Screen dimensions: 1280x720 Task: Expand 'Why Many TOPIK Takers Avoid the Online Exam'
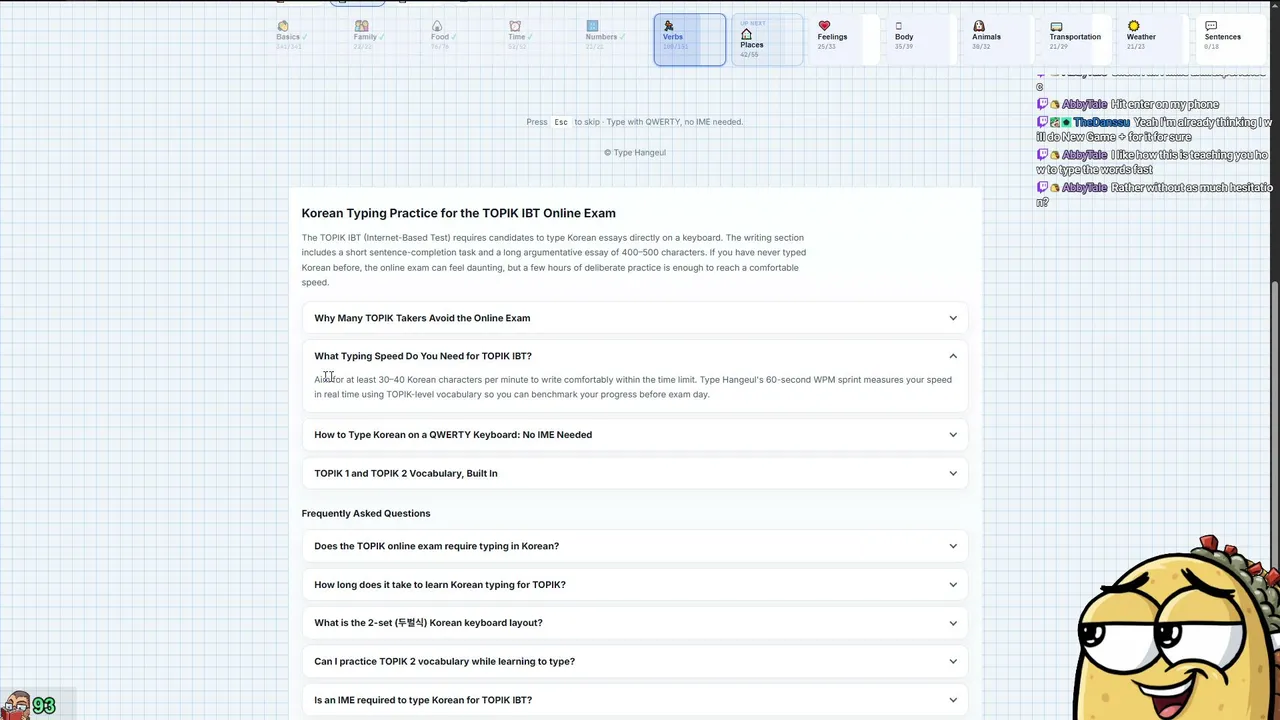click(x=635, y=318)
